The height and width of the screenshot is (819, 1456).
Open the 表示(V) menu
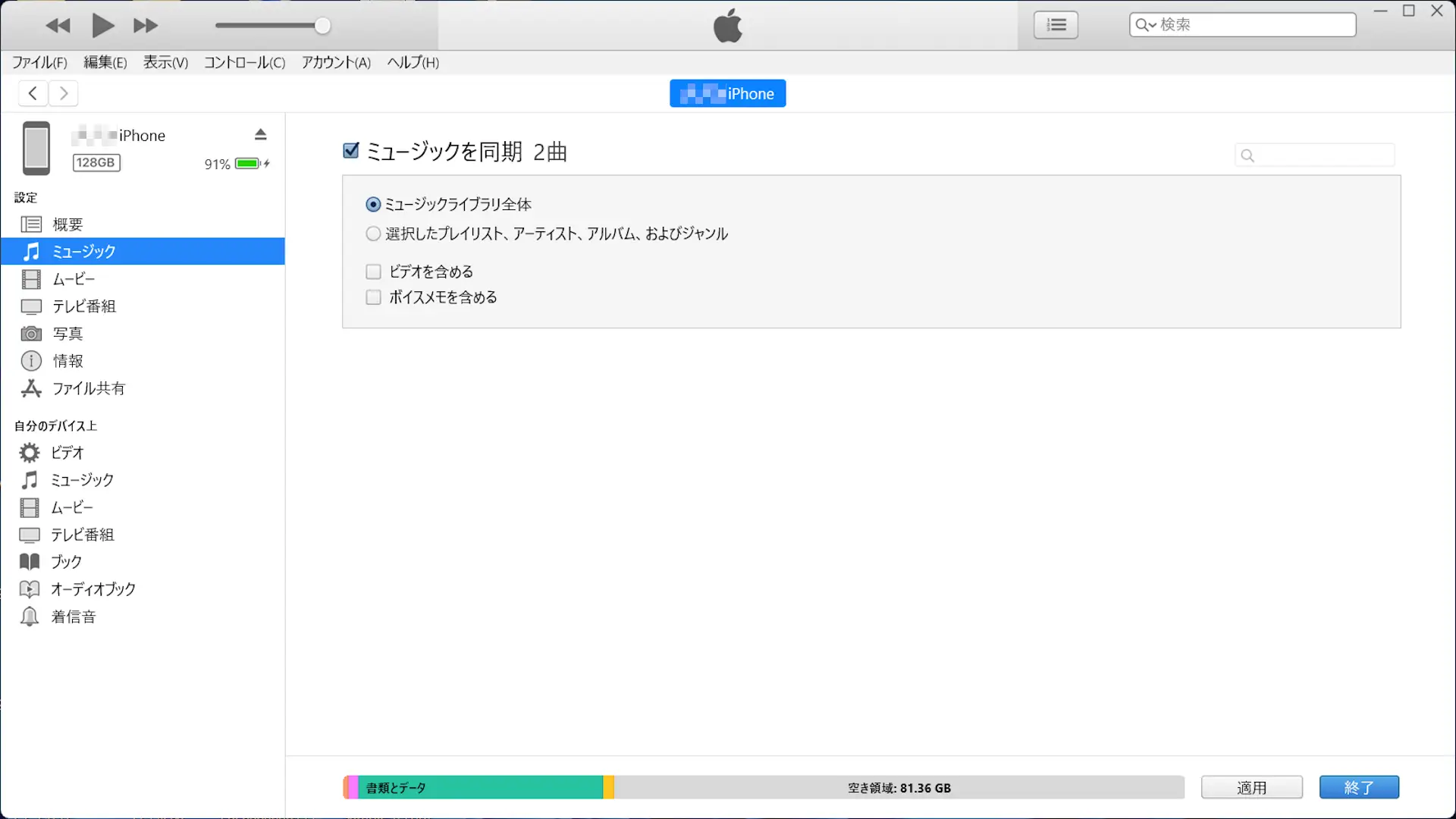[165, 62]
